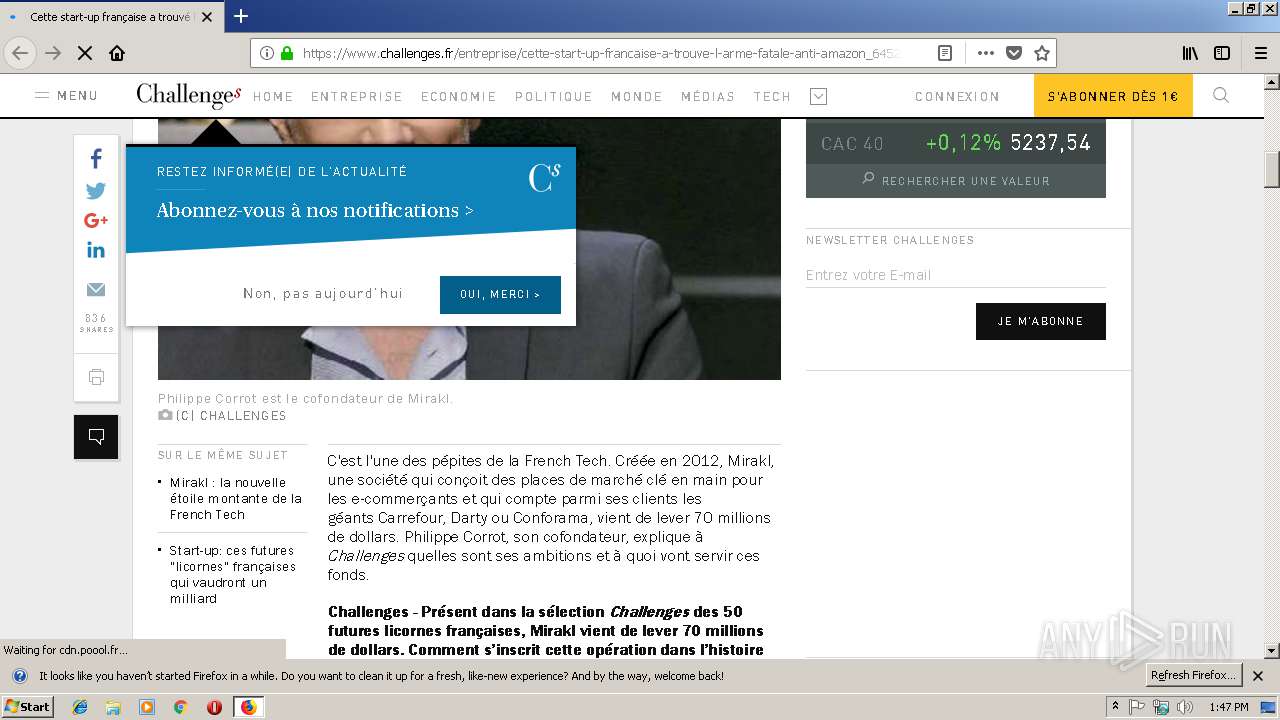The width and height of the screenshot is (1280, 720).
Task: Open the MÉDIAS section
Action: 708,97
